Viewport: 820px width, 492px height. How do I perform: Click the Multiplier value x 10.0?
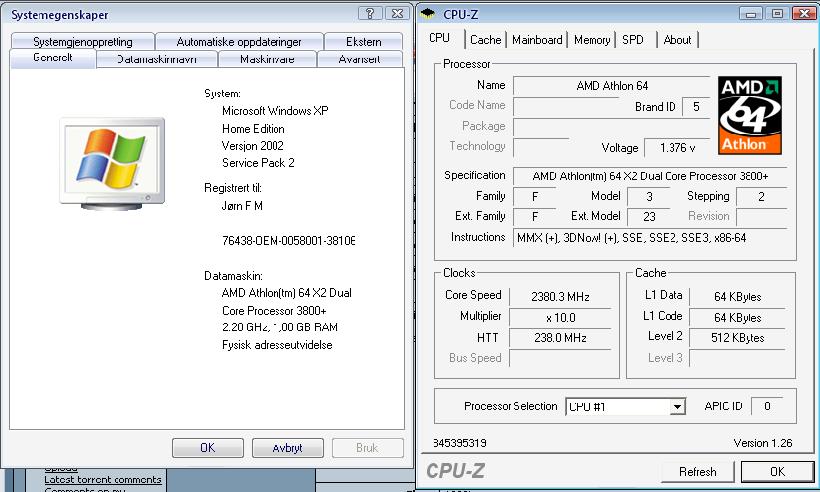tap(560, 317)
